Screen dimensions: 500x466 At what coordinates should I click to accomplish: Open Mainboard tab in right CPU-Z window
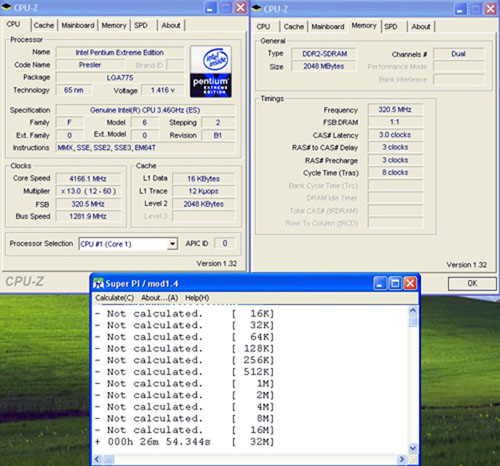pos(328,27)
